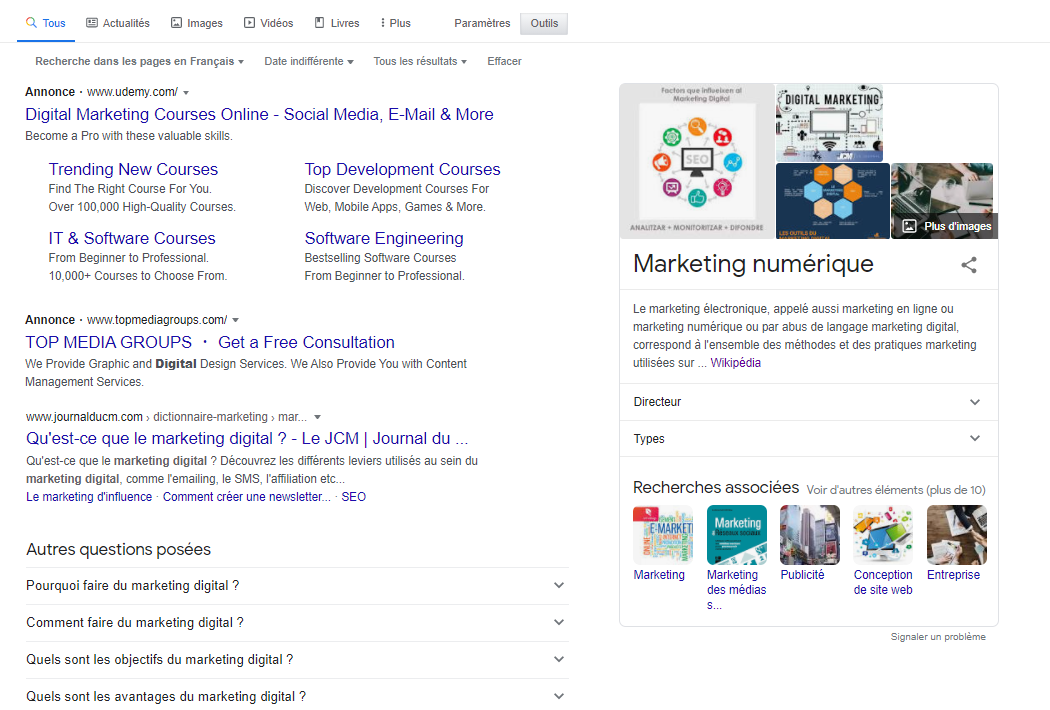This screenshot has width=1050, height=710.
Task: Switch to the Images tab
Action: click(x=197, y=23)
